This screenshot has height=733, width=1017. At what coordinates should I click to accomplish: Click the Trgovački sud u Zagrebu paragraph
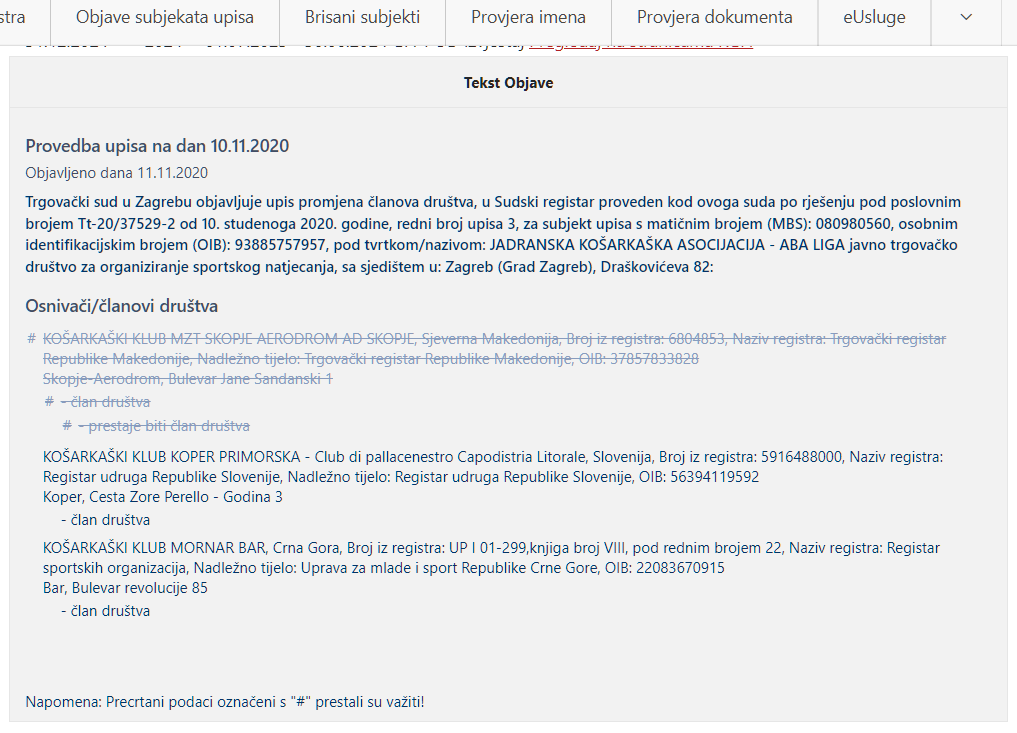(493, 235)
